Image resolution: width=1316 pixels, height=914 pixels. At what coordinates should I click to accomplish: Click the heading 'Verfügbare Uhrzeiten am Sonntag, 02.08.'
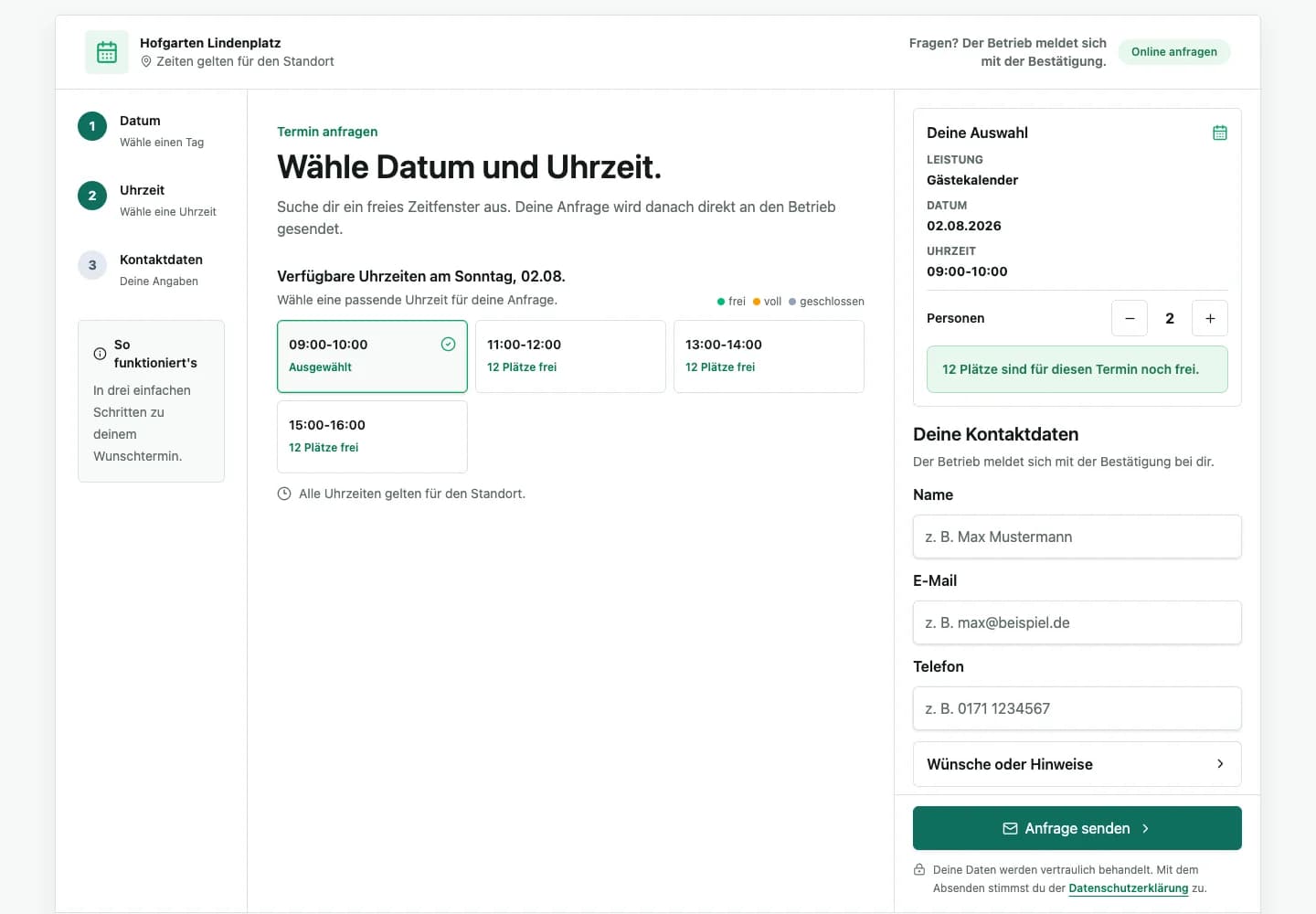click(x=421, y=276)
